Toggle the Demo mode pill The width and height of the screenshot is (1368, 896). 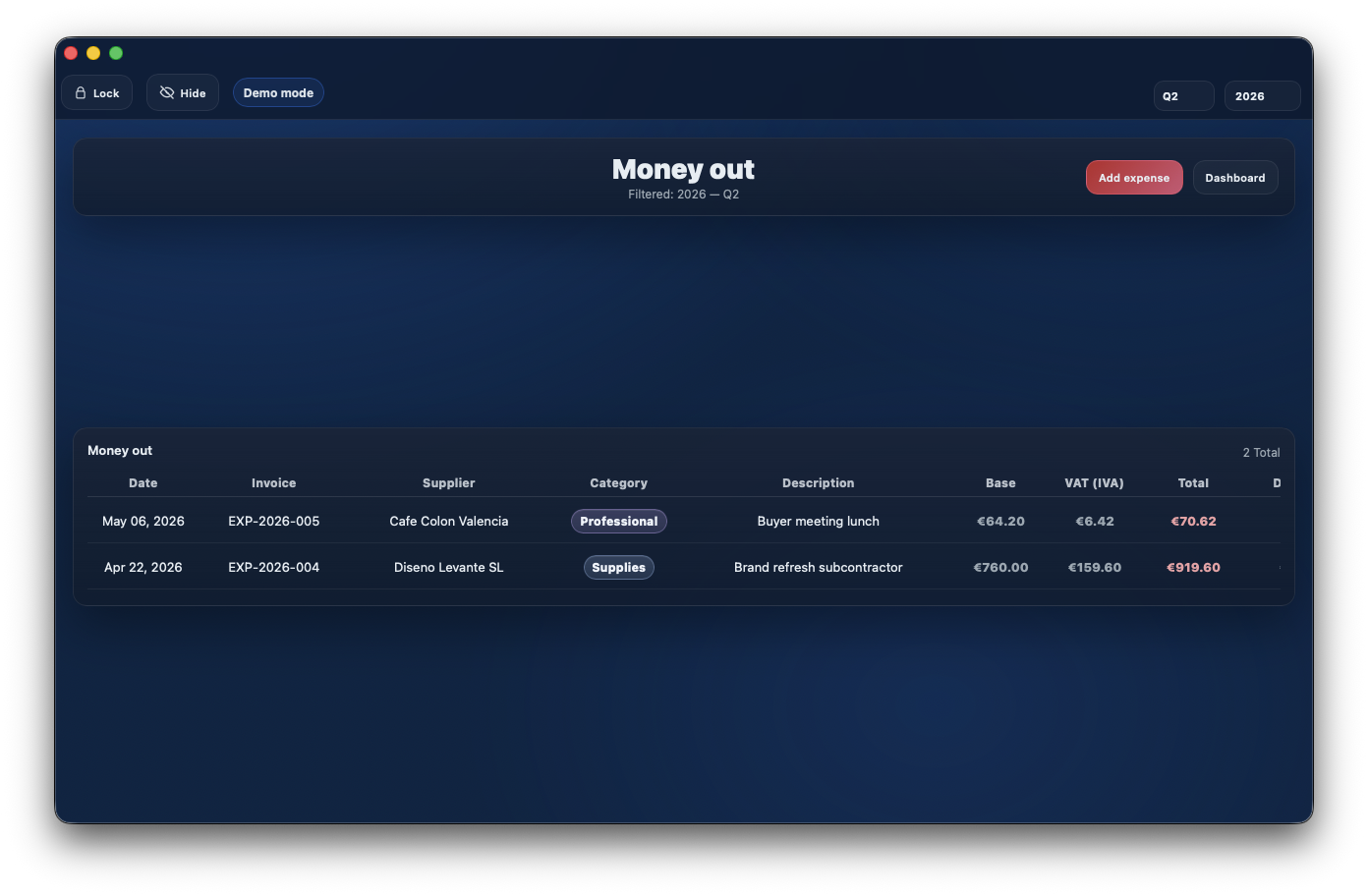278,93
